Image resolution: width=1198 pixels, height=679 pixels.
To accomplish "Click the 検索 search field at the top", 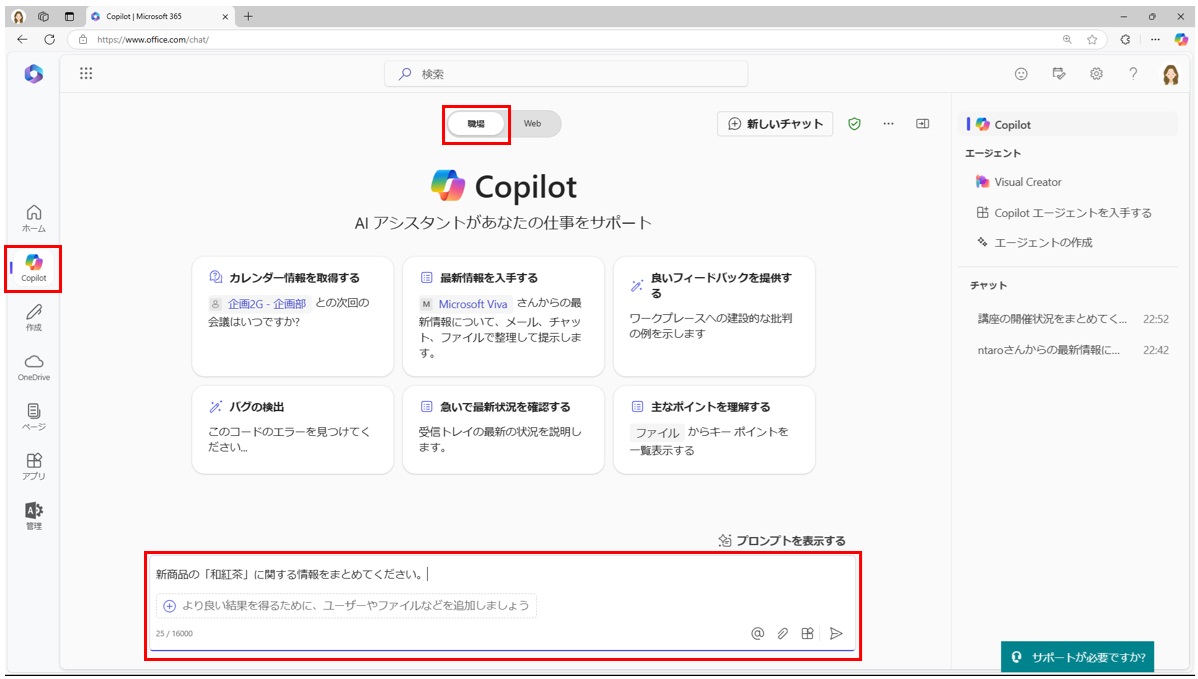I will pos(565,73).
